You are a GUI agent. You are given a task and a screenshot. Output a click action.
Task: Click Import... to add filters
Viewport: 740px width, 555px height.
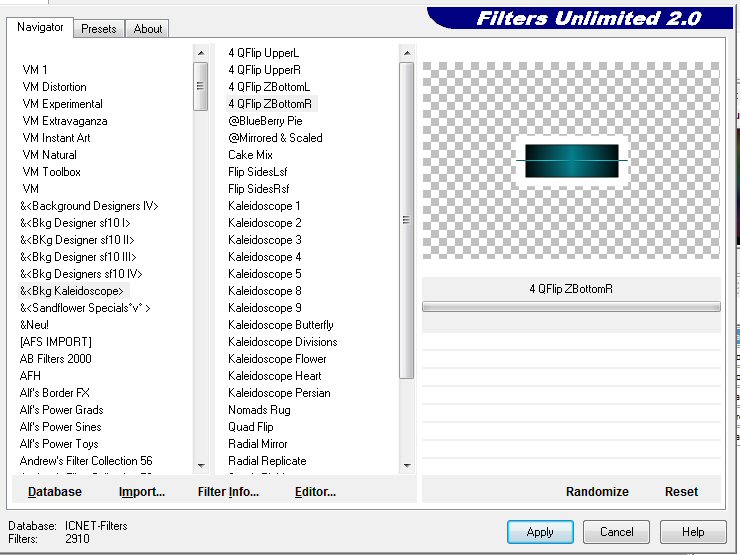pyautogui.click(x=141, y=491)
